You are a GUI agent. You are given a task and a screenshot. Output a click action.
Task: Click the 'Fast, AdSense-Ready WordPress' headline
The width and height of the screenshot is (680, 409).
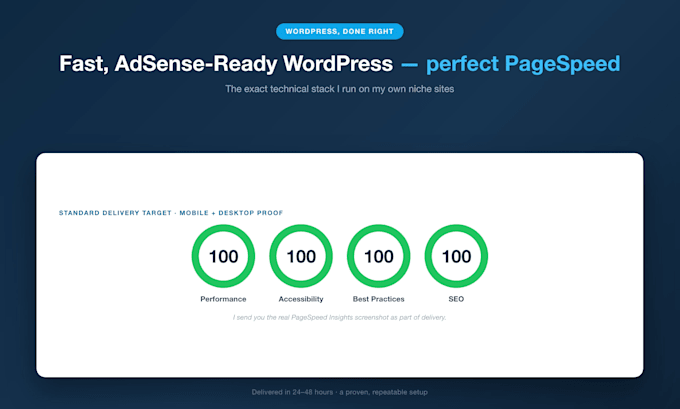pyautogui.click(x=226, y=64)
